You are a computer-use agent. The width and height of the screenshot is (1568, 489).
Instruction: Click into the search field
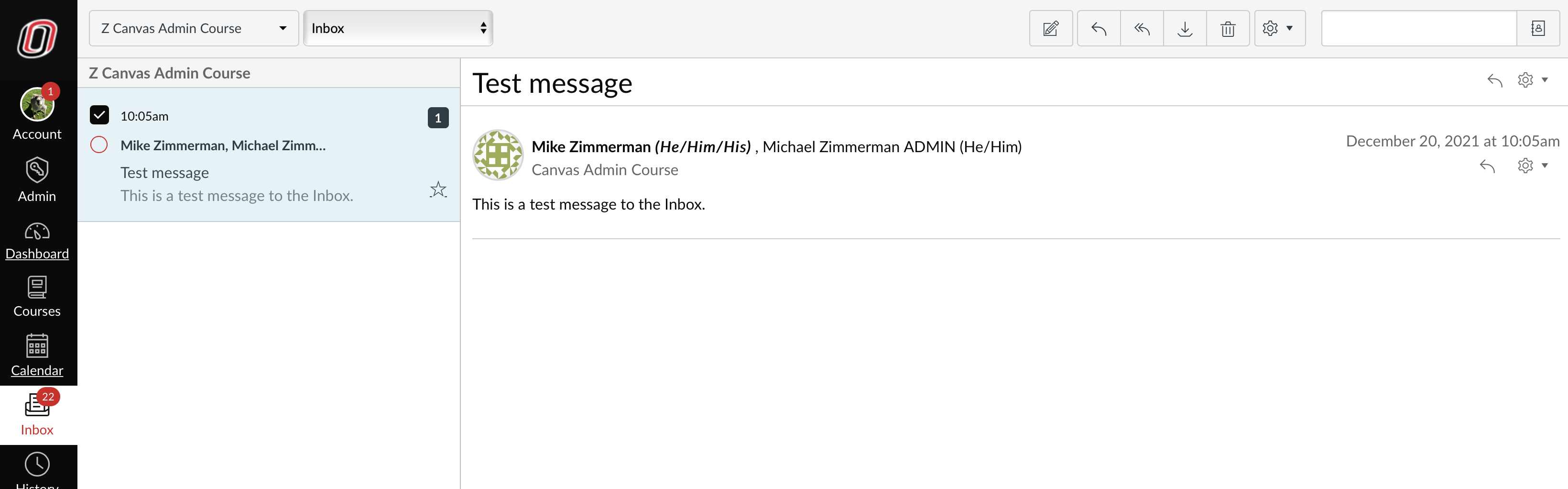[1418, 28]
